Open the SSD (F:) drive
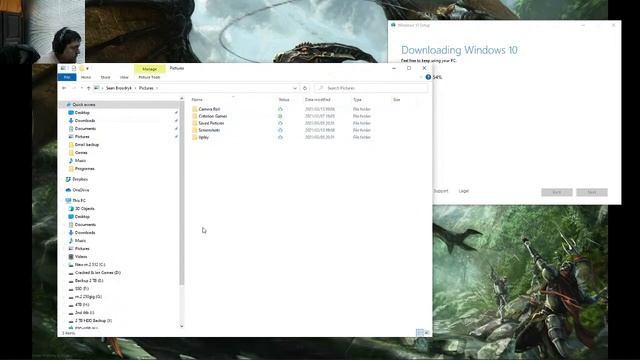This screenshot has height=360, width=640. tap(82, 289)
